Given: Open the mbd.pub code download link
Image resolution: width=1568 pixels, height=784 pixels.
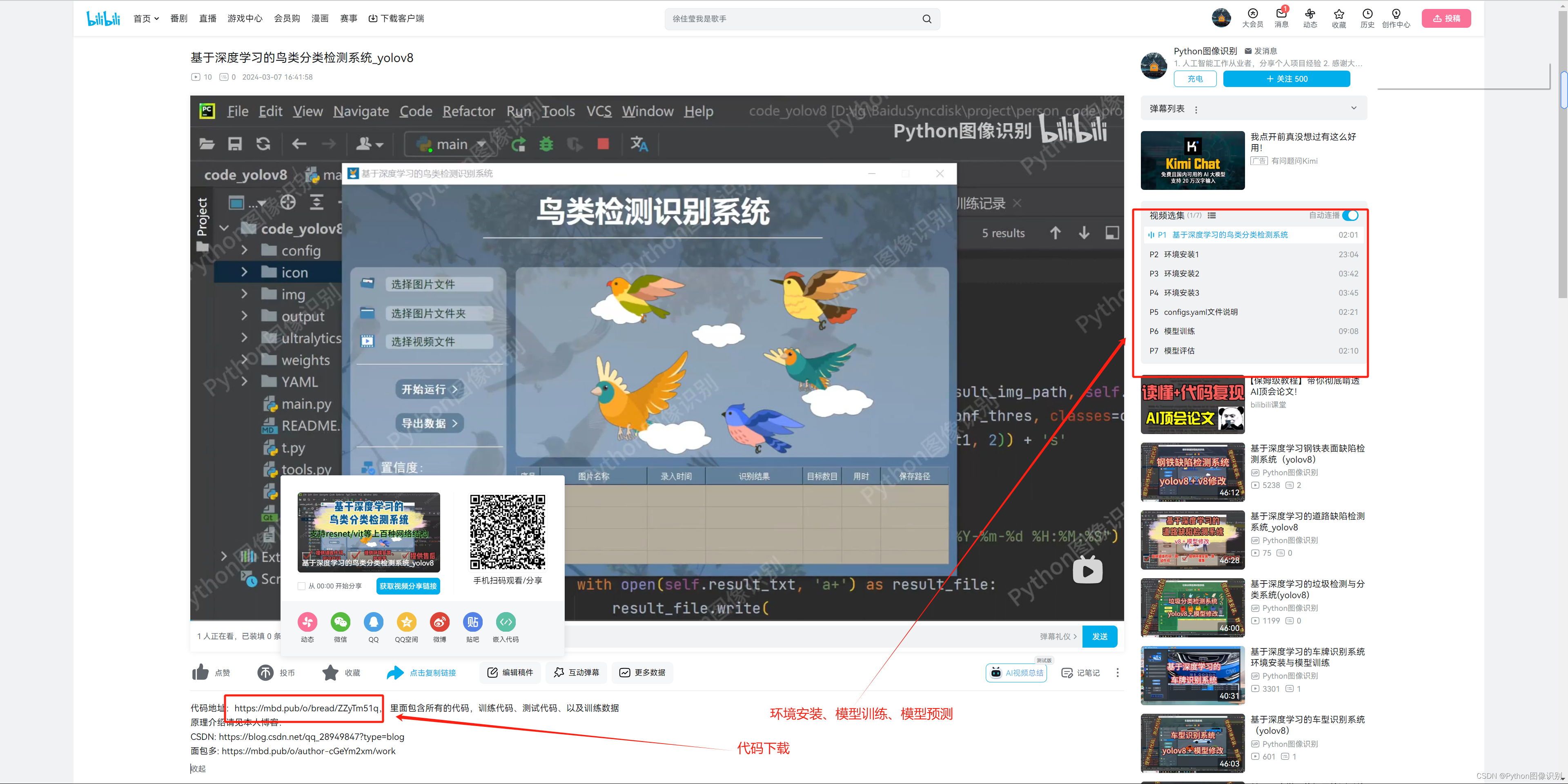Looking at the screenshot, I should pos(306,708).
